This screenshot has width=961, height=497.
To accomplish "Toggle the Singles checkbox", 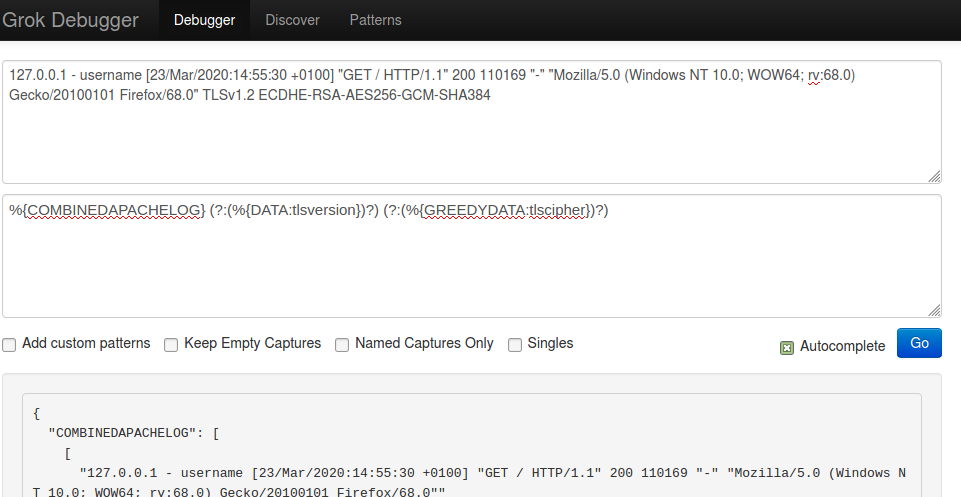I will click(x=515, y=344).
